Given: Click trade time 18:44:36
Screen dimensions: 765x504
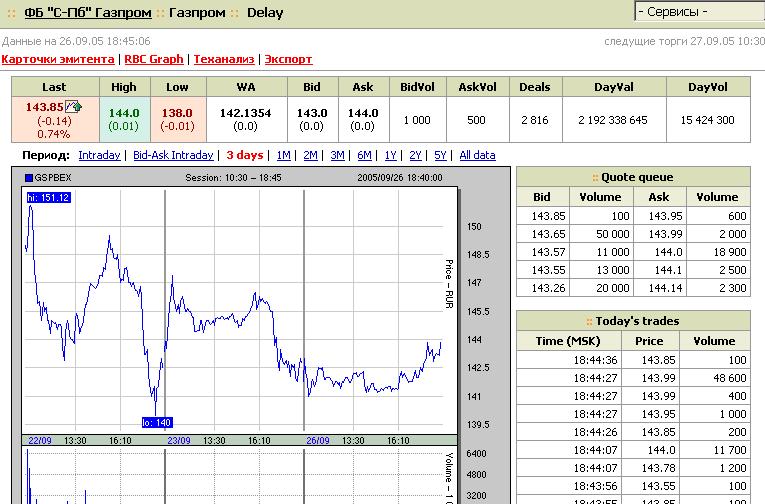Looking at the screenshot, I should coord(595,360).
